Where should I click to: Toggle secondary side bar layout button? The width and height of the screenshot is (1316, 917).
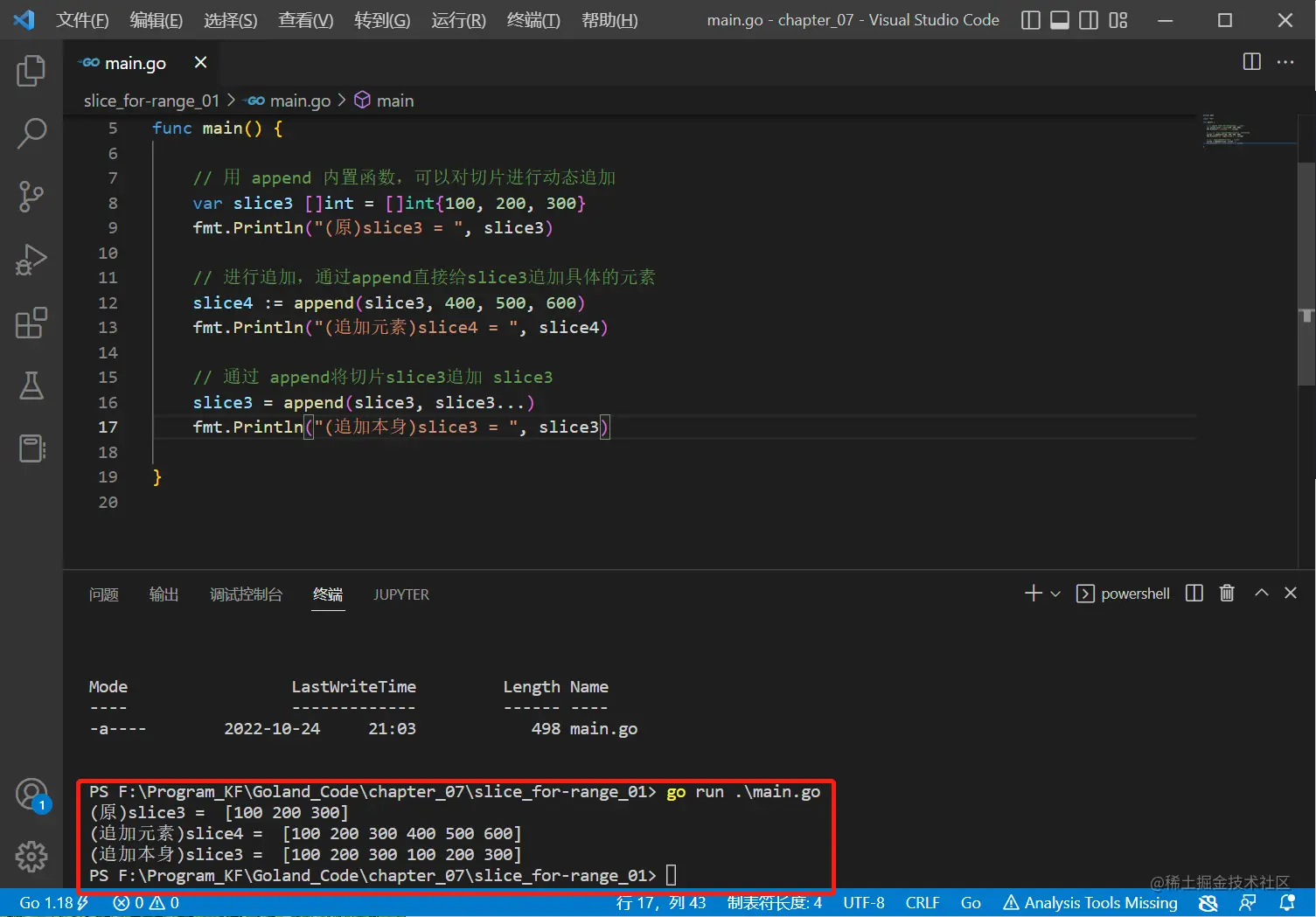coord(1089,20)
